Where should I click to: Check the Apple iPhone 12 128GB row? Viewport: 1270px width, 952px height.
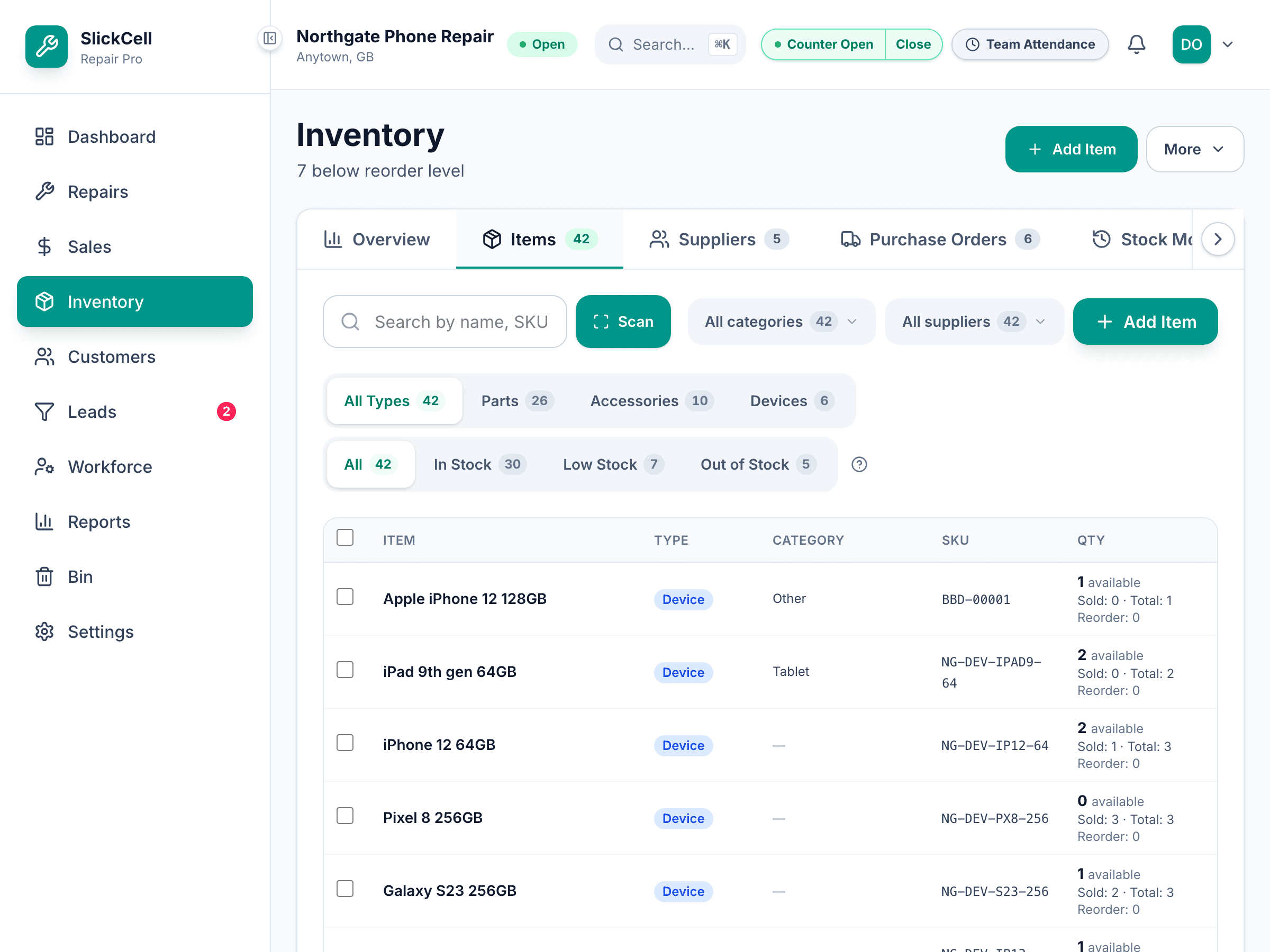345,597
